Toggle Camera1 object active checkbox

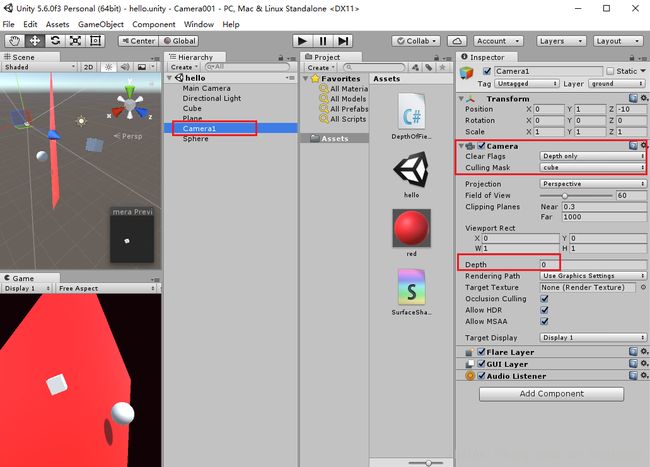click(x=487, y=71)
